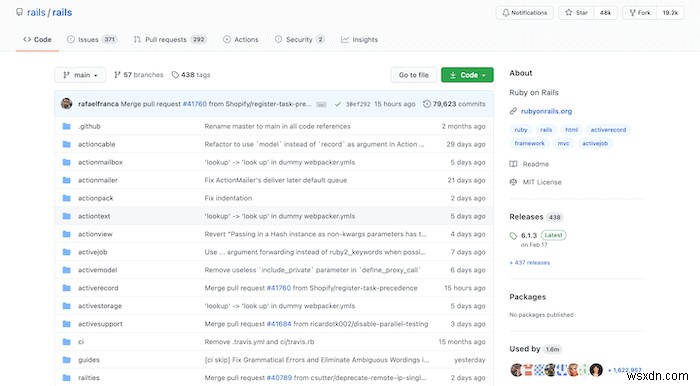Viewport: 700px width, 386px height.
Task: Click the actionview folder icon
Action: click(67, 234)
